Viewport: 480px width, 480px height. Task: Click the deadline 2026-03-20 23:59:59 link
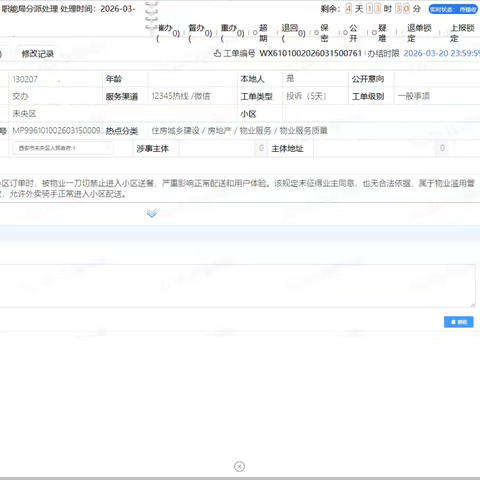pyautogui.click(x=442, y=53)
